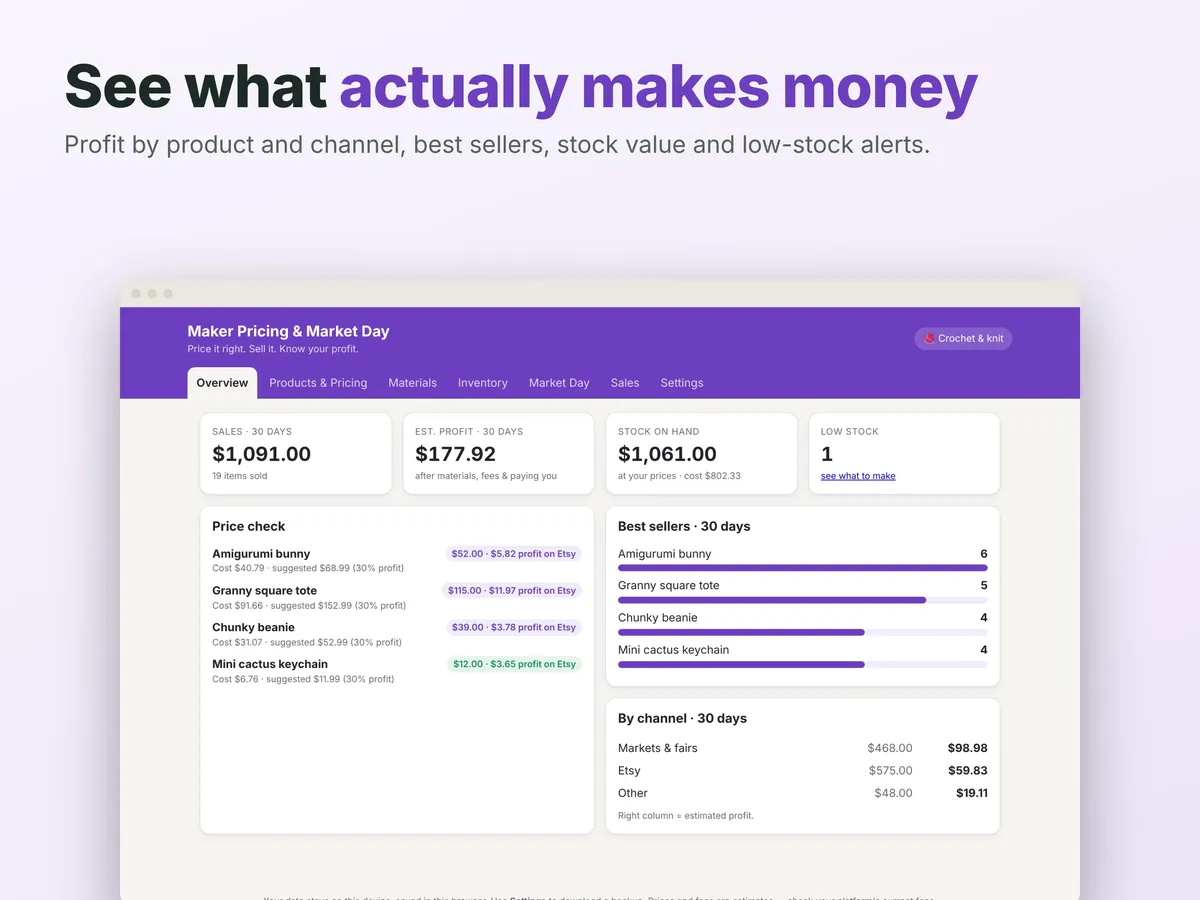Click Markets & fairs channel row

pos(802,748)
